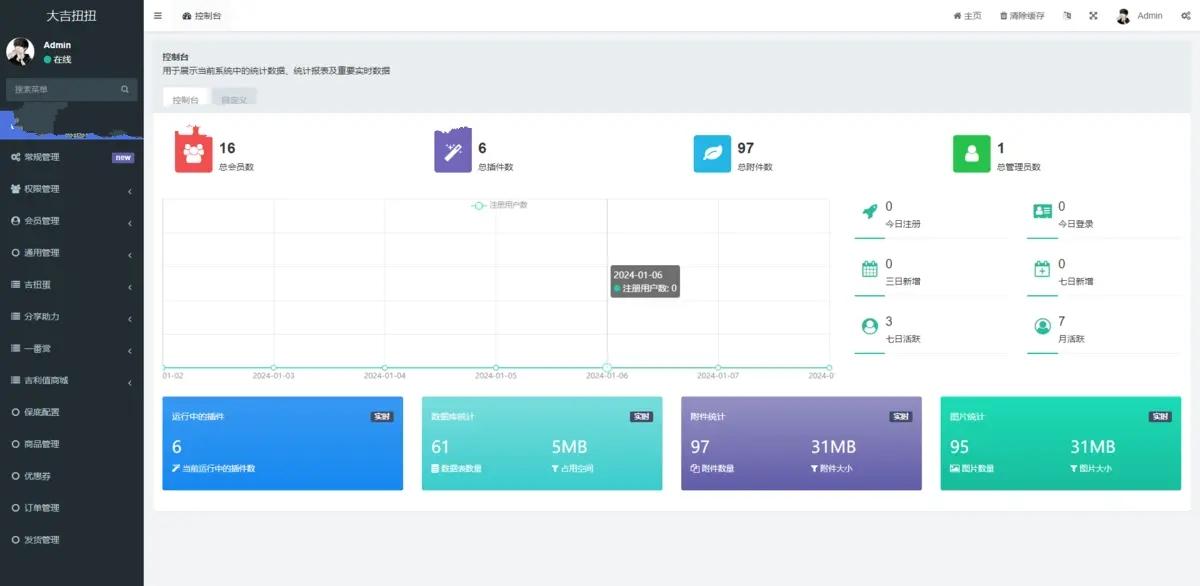Click the calendar icon beside 三日新增
The width and height of the screenshot is (1200, 586).
point(869,269)
